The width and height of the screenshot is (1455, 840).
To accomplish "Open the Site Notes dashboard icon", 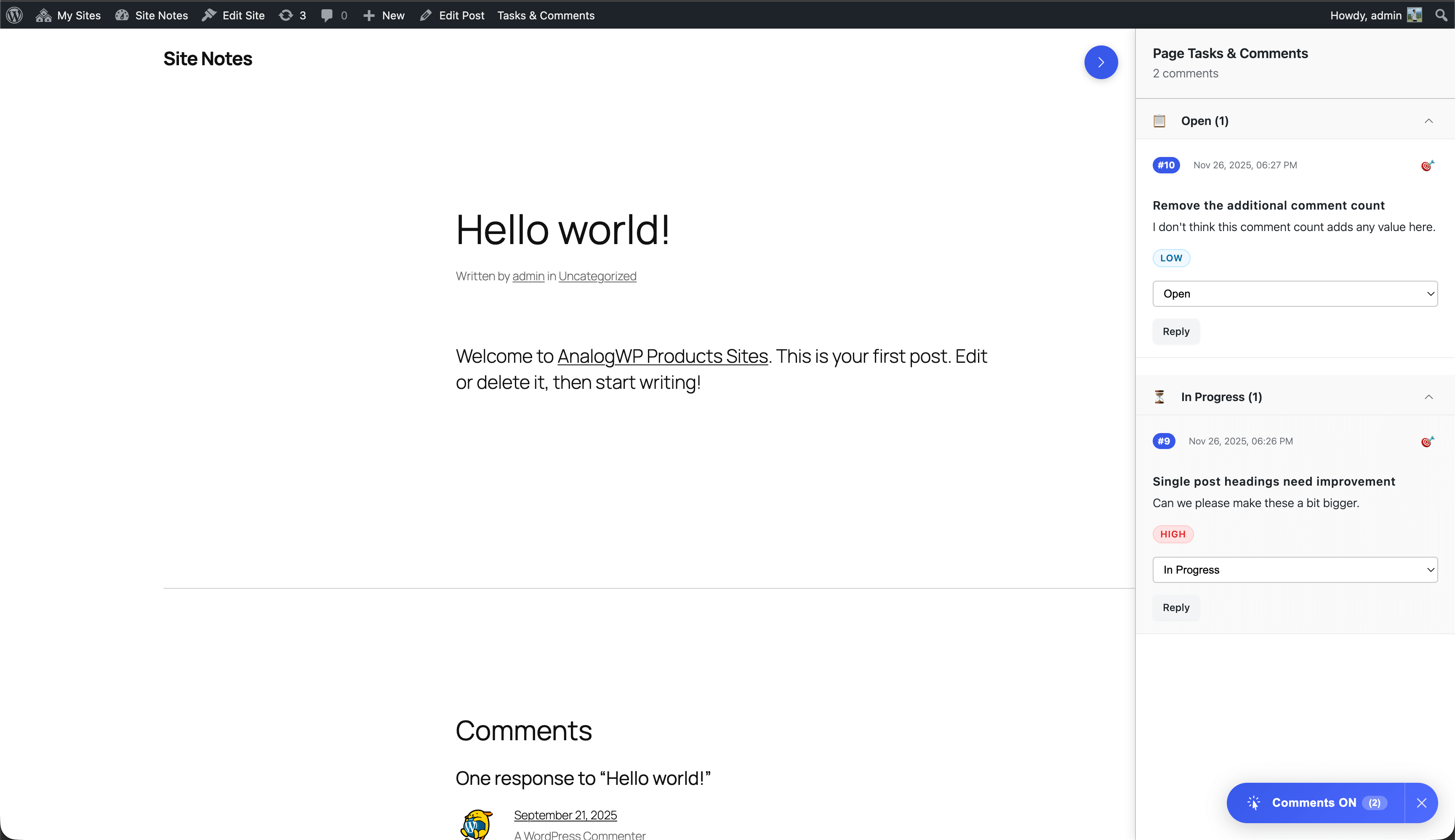I will tap(122, 15).
